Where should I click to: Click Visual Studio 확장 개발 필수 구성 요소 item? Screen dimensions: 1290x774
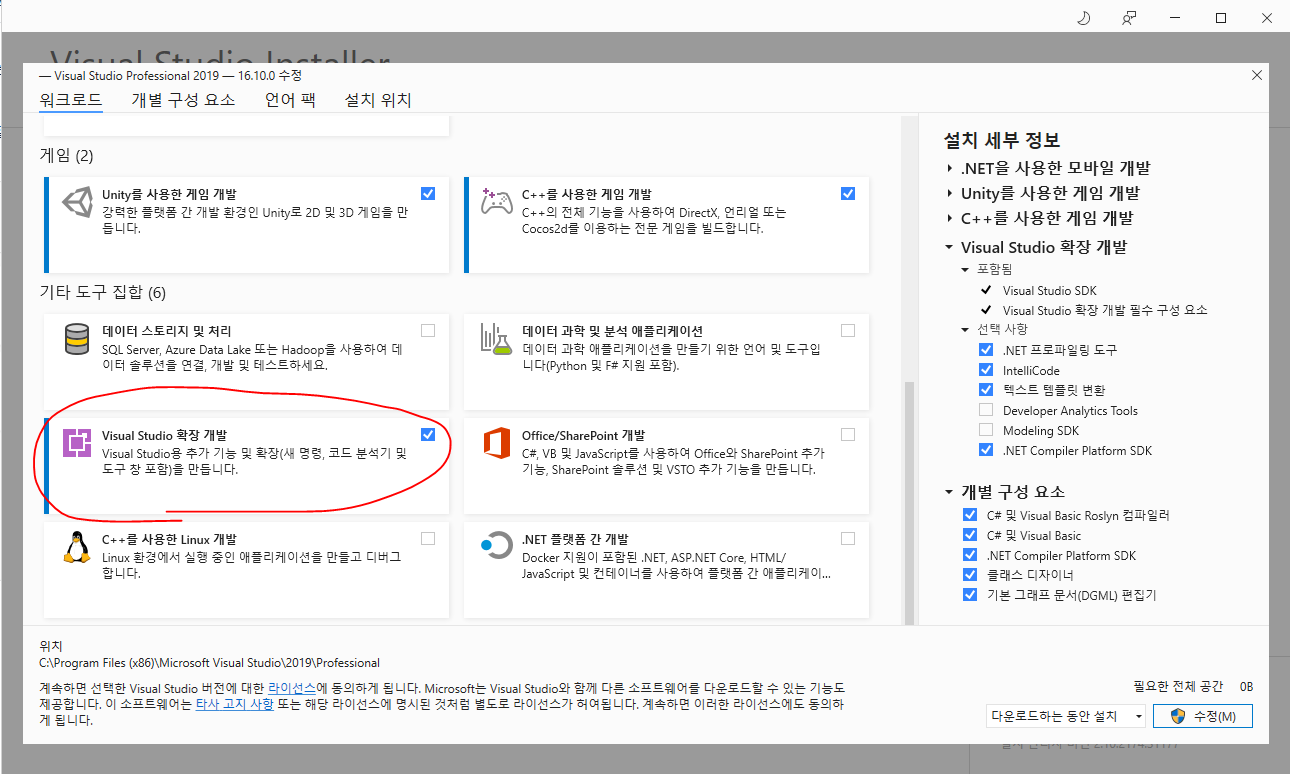click(x=1105, y=311)
